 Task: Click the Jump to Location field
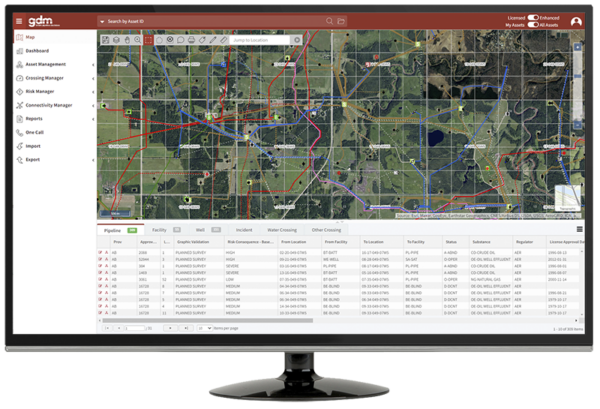pos(259,39)
